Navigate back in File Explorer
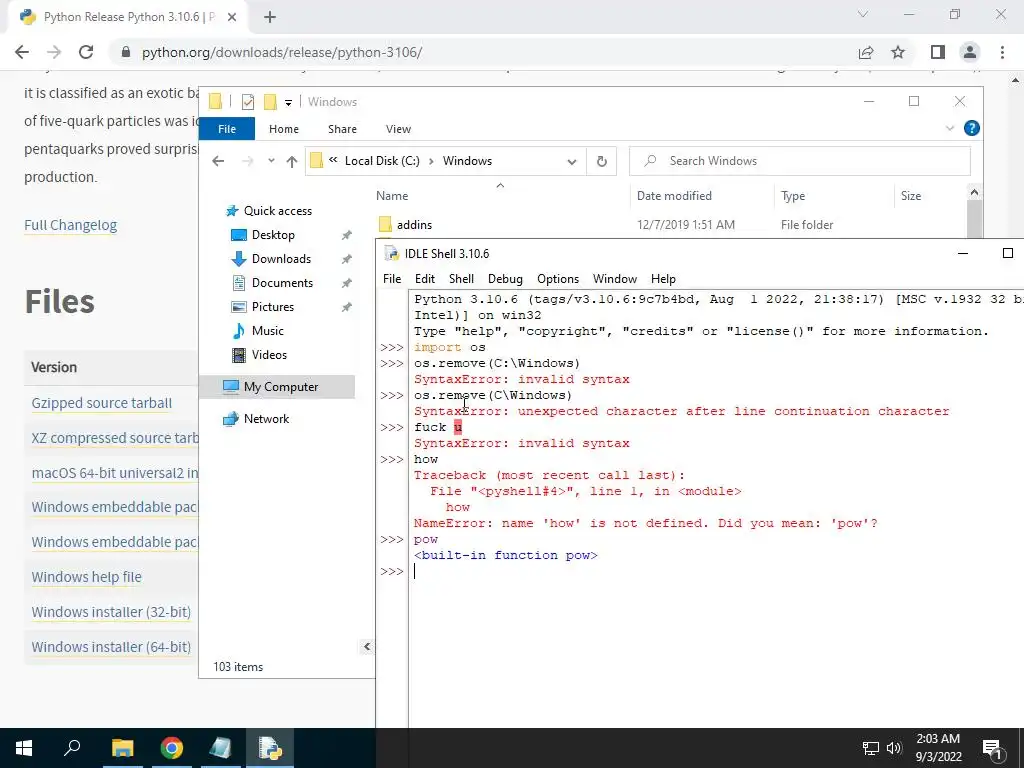 click(218, 161)
